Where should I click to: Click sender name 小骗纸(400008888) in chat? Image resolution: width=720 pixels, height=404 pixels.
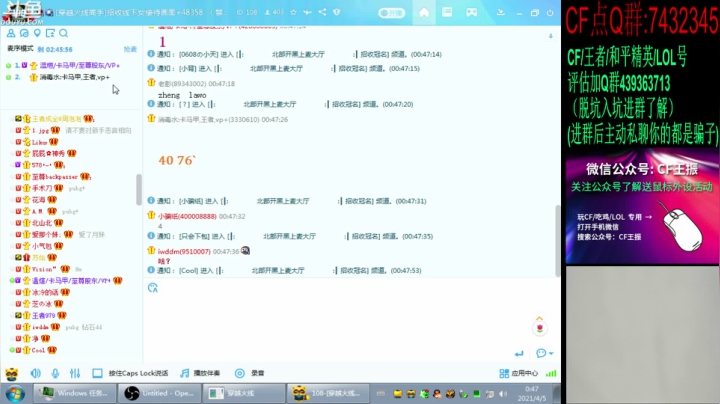pos(187,216)
